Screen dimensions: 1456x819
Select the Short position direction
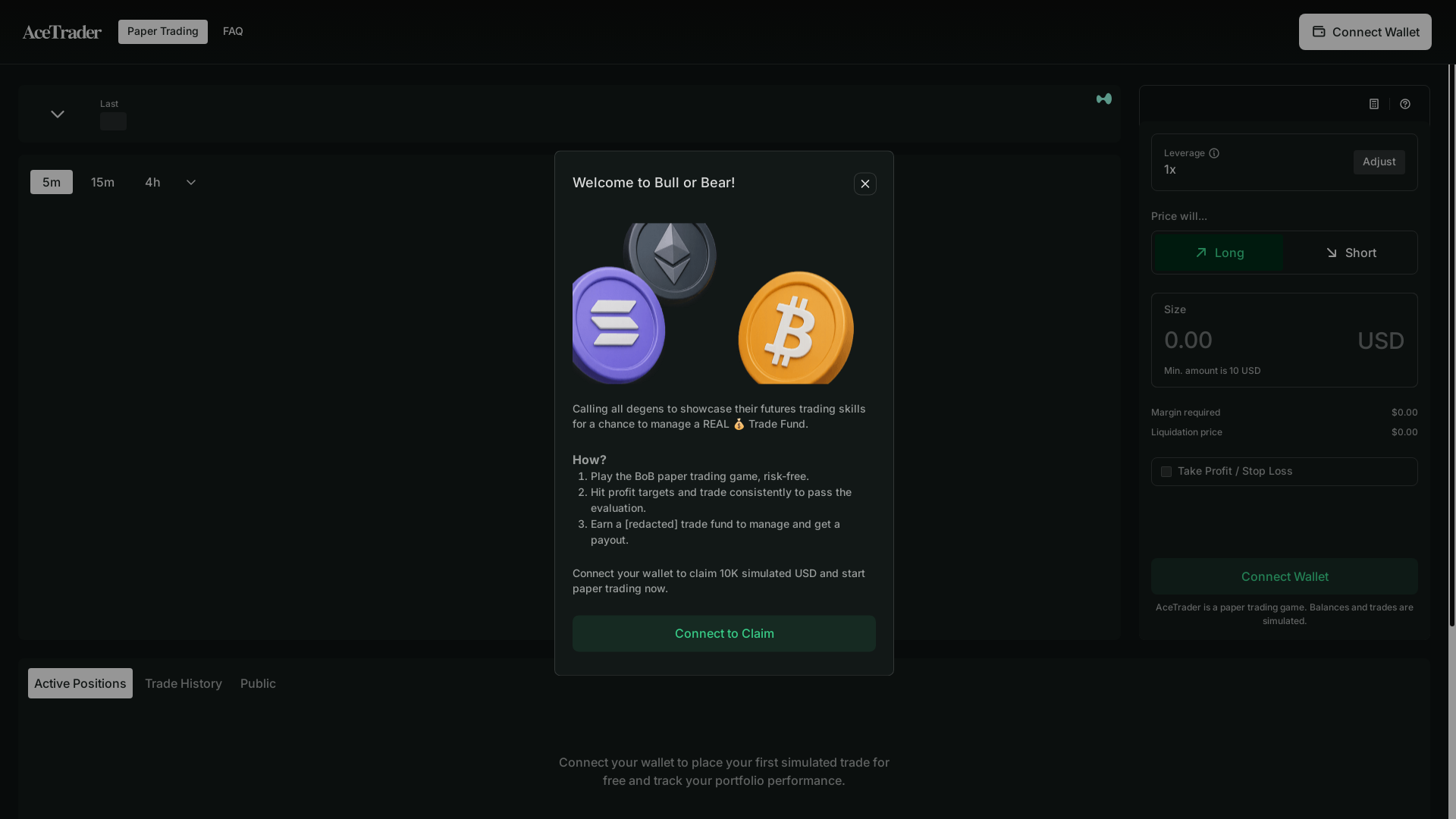coord(1351,253)
